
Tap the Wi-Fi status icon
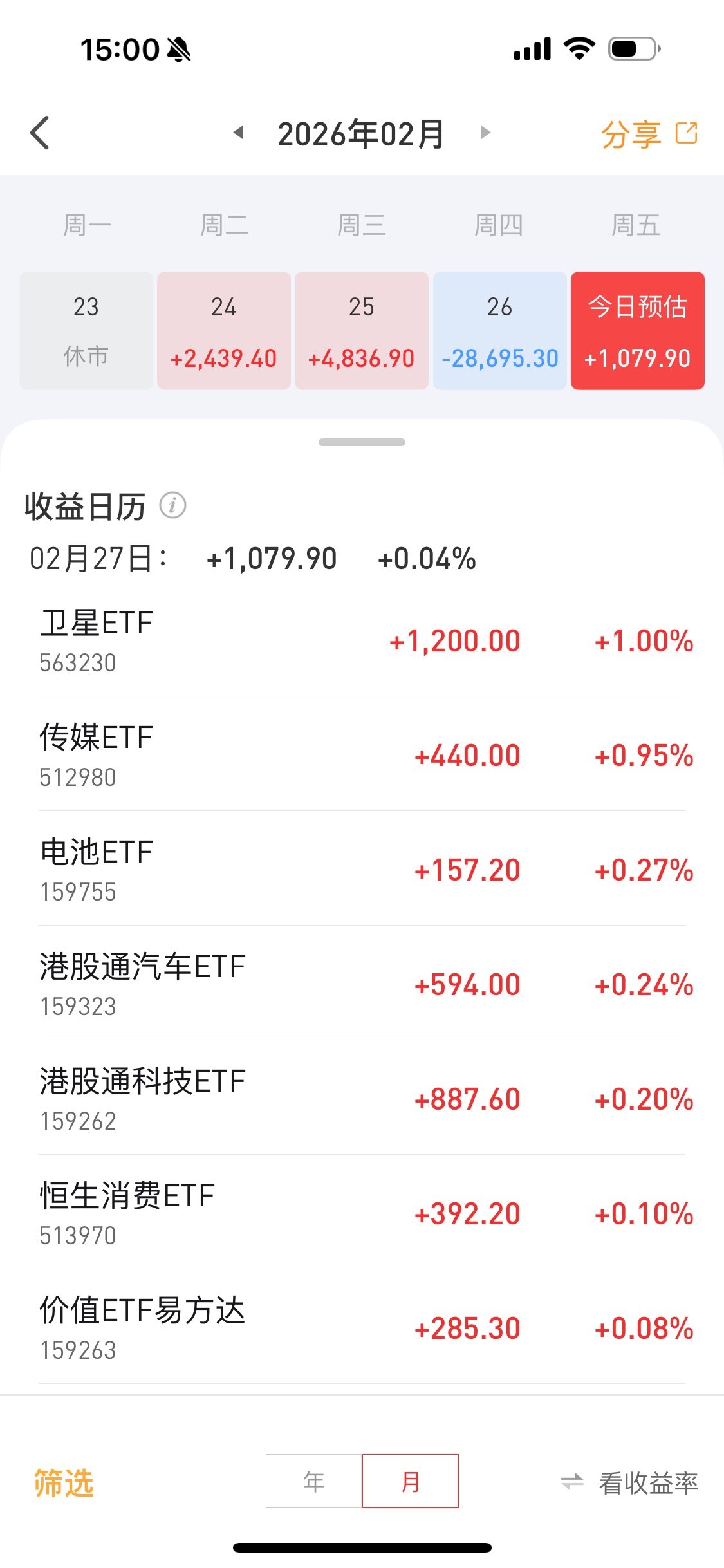[579, 48]
